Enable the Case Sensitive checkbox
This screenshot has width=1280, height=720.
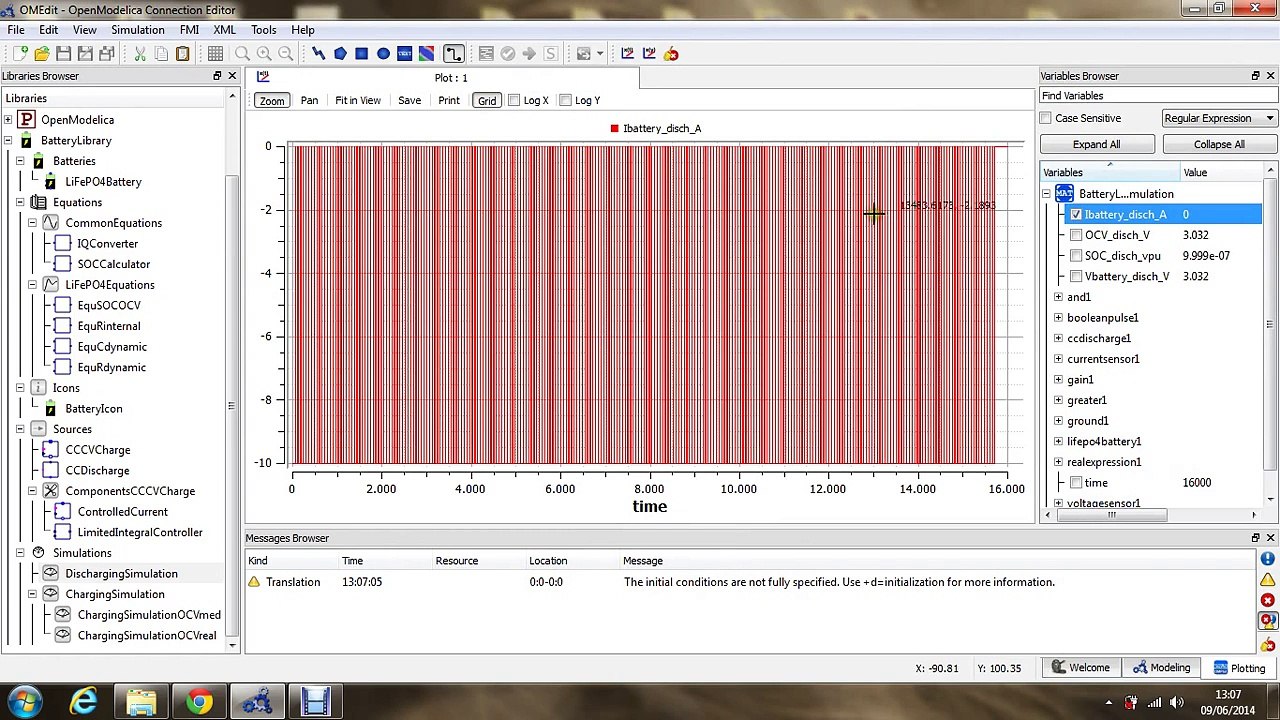tap(1046, 118)
